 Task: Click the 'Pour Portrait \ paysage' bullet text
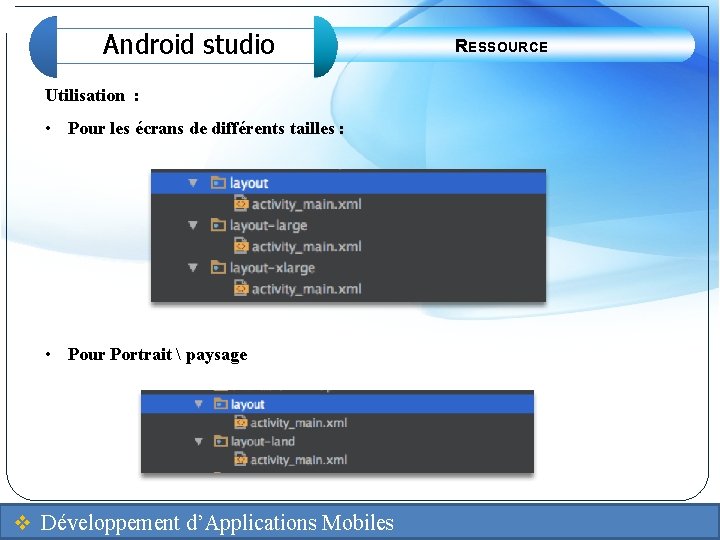click(158, 354)
